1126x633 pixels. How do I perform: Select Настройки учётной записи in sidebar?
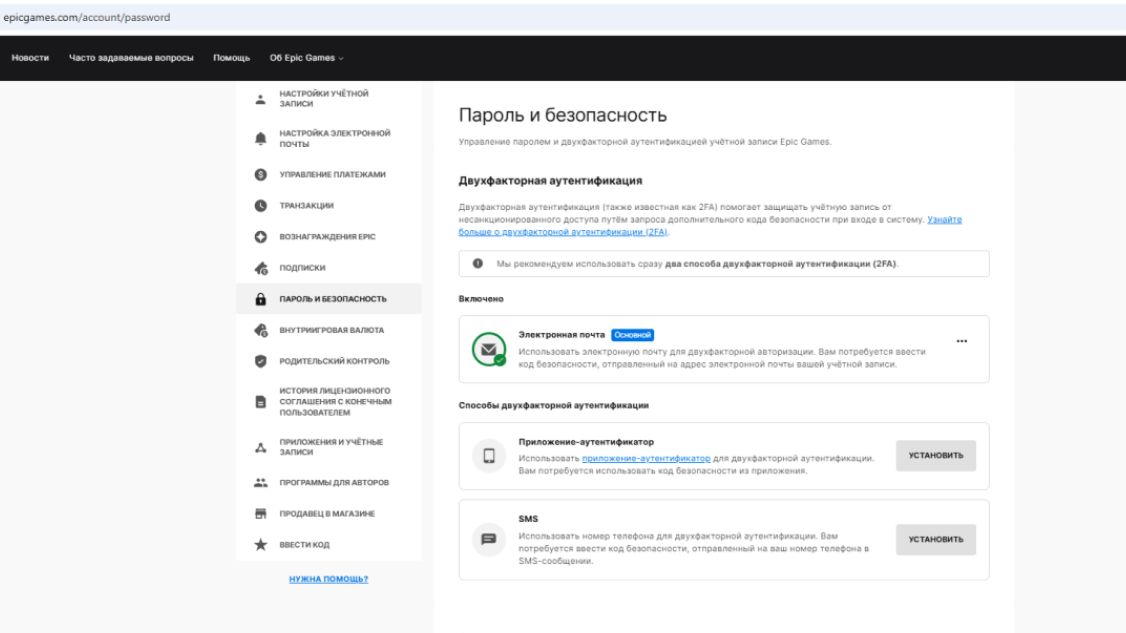(329, 99)
